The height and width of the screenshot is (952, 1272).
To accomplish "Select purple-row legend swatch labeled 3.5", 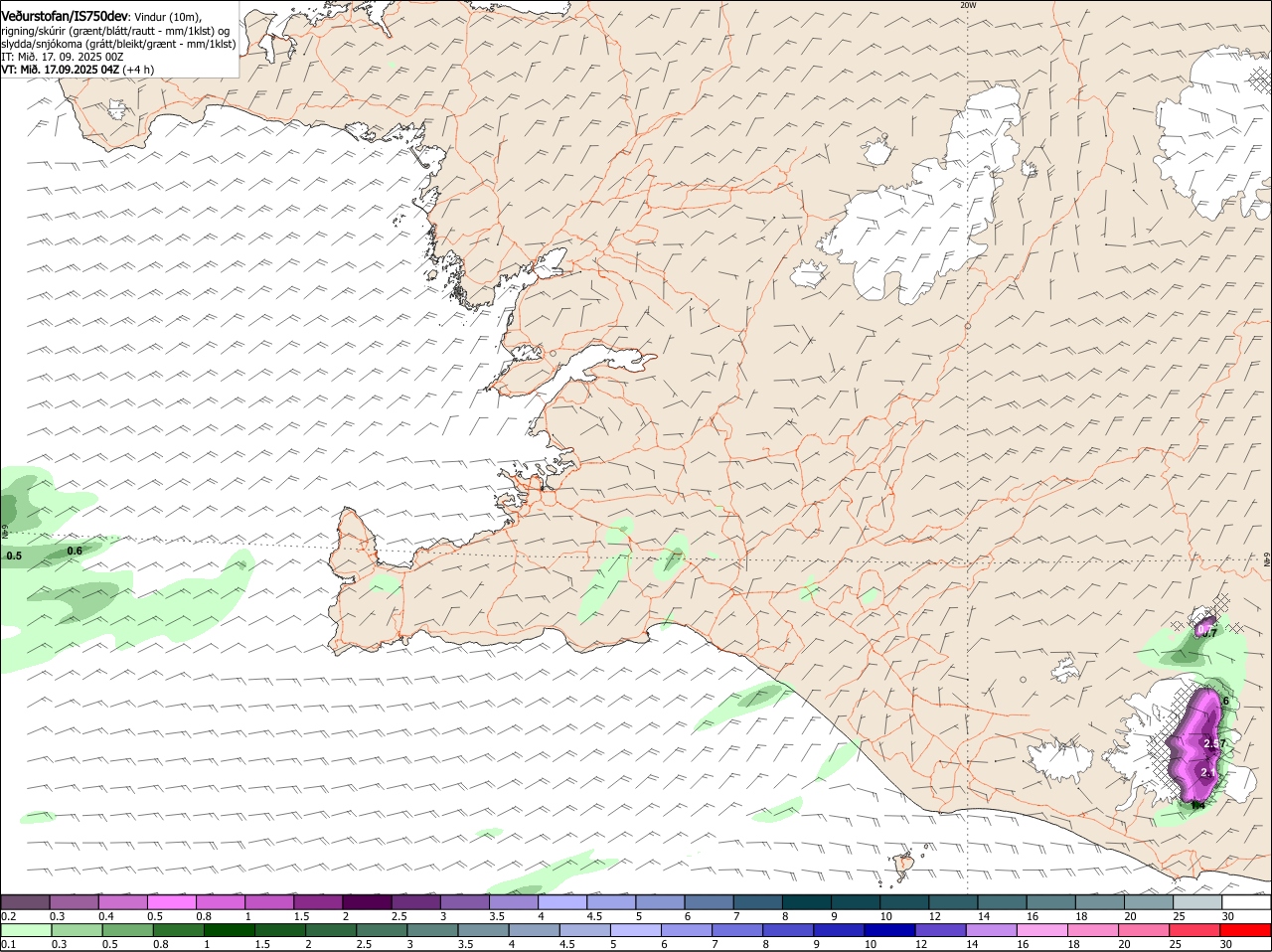I will [x=513, y=901].
